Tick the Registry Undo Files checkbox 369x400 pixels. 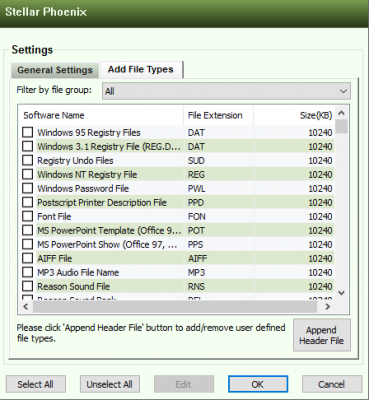pyautogui.click(x=28, y=160)
